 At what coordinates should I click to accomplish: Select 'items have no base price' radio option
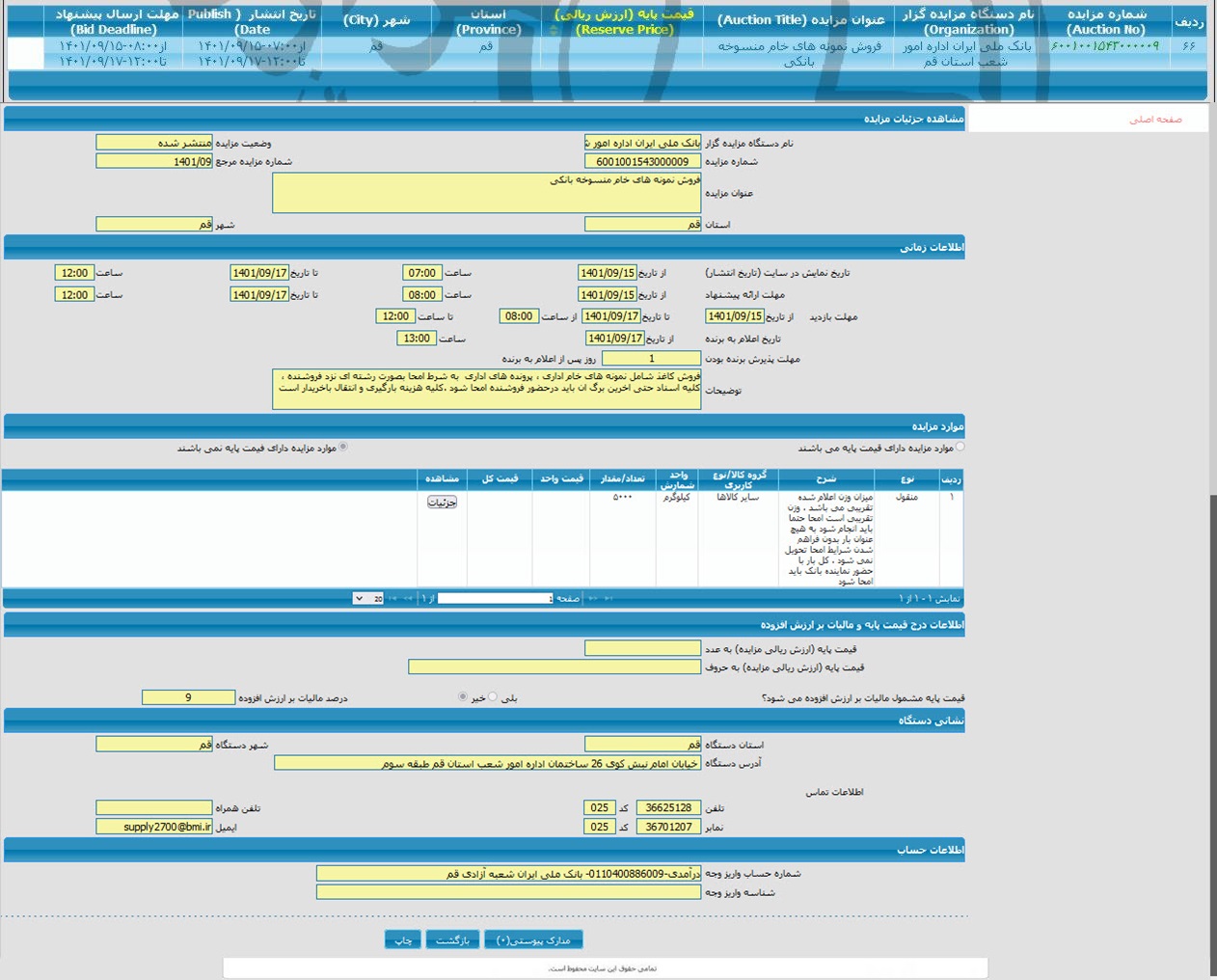click(343, 448)
